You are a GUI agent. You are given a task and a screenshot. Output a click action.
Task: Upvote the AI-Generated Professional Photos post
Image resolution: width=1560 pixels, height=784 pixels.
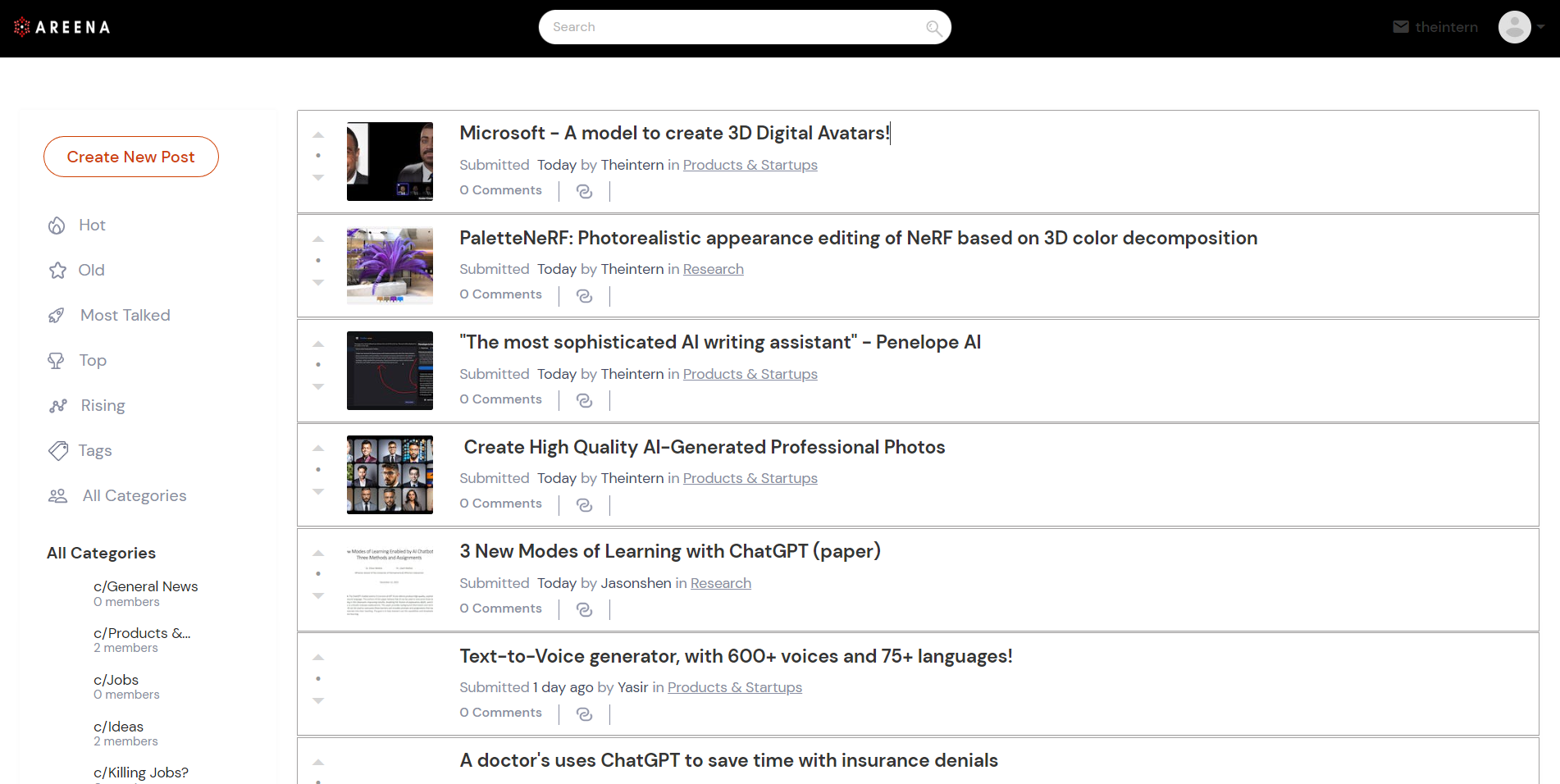(x=318, y=449)
